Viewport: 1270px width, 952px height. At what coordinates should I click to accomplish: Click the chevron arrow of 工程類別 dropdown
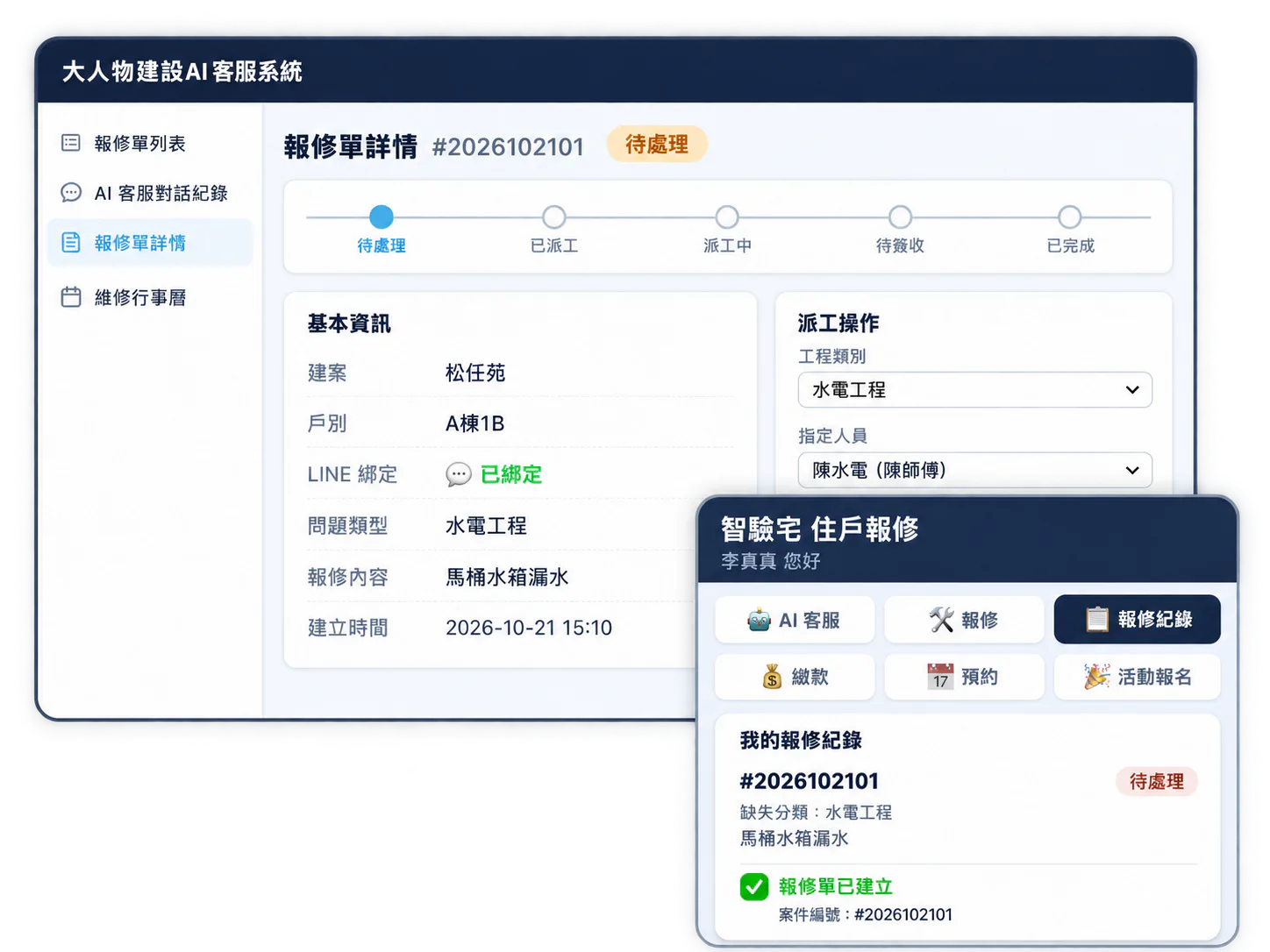click(1132, 390)
